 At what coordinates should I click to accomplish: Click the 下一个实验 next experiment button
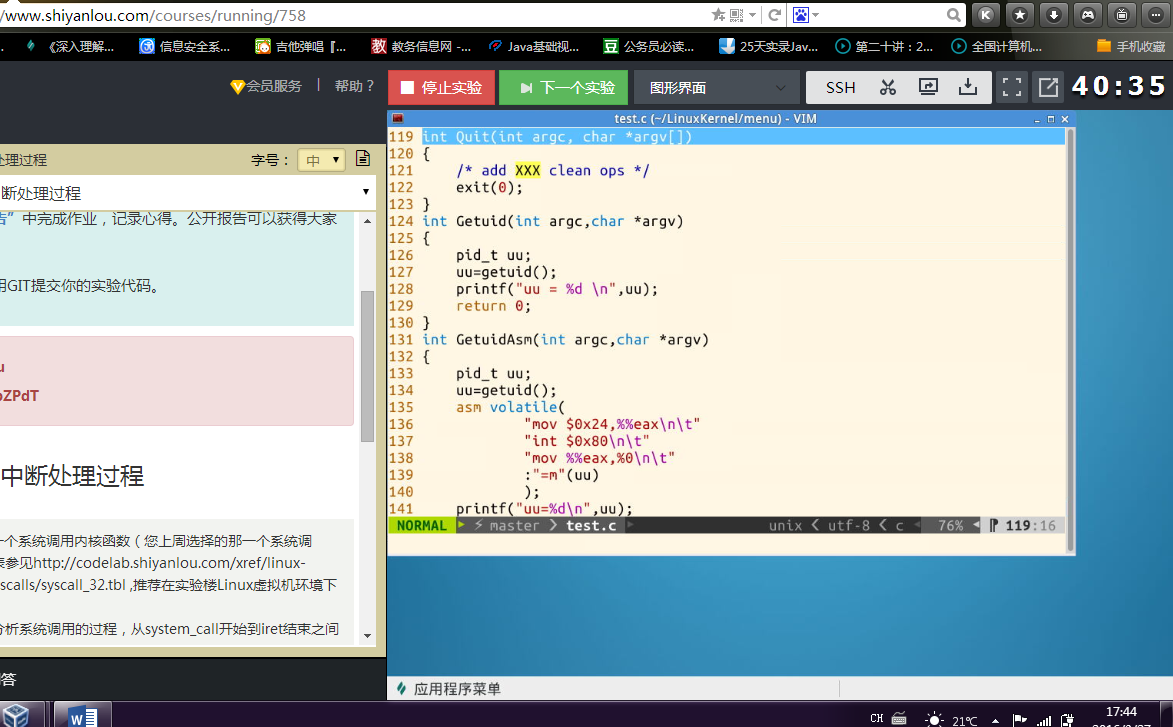click(563, 88)
